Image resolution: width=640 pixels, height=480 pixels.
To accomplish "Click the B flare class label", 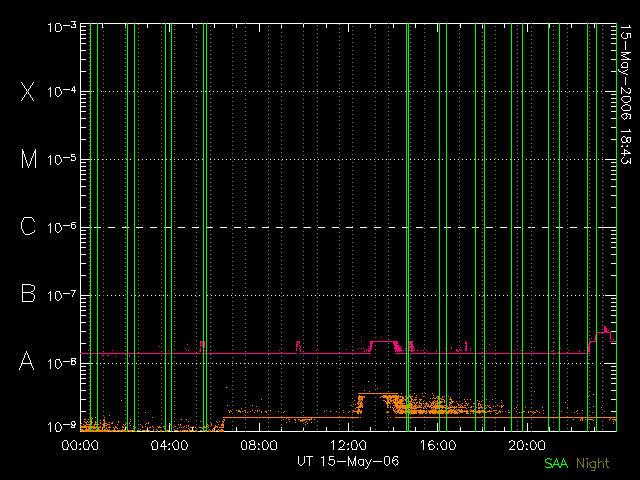I will [28, 293].
